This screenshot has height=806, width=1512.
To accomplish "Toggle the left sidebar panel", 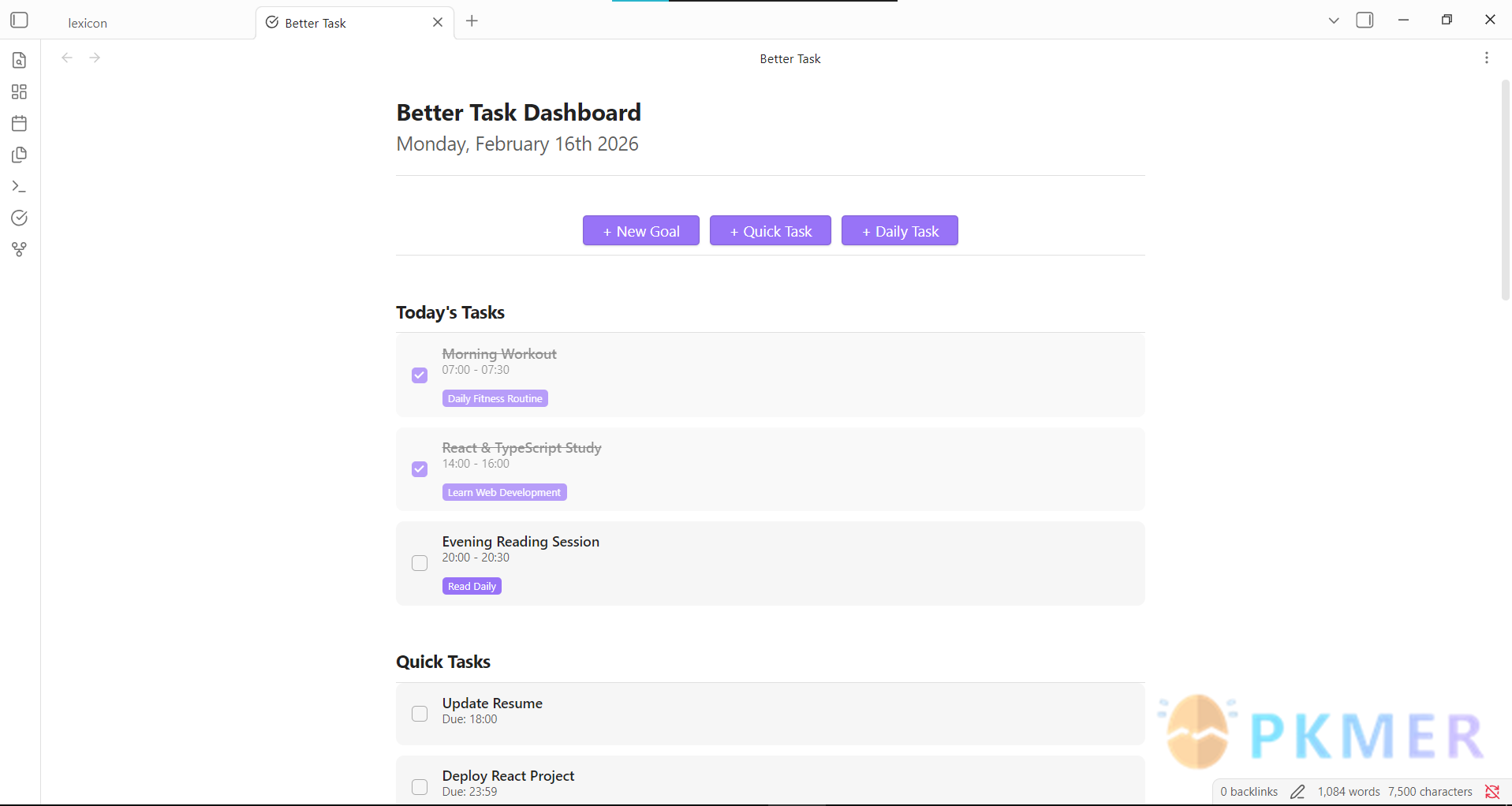I will pyautogui.click(x=20, y=21).
